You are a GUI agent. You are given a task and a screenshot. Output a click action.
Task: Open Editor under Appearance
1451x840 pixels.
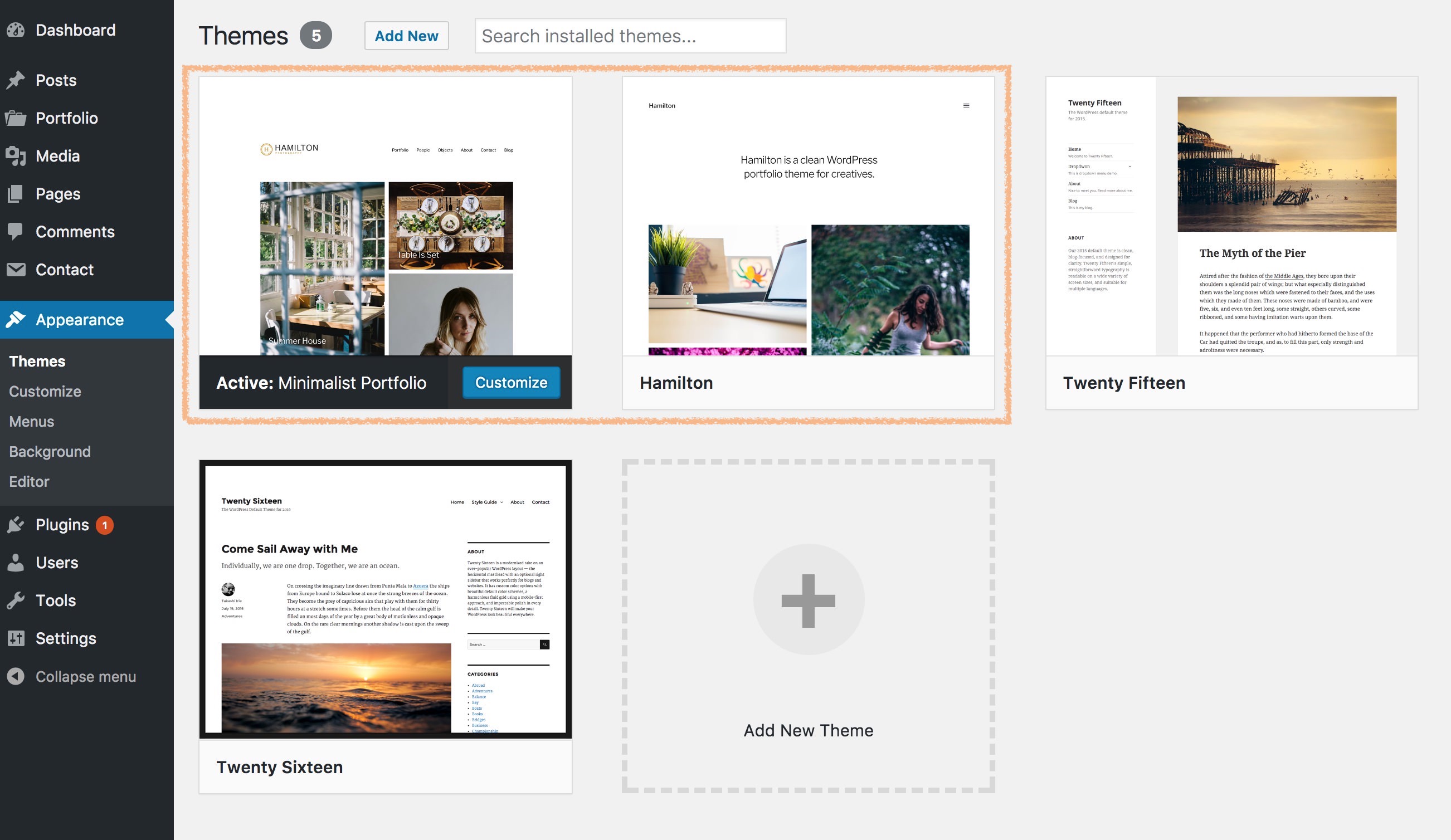pyautogui.click(x=30, y=481)
